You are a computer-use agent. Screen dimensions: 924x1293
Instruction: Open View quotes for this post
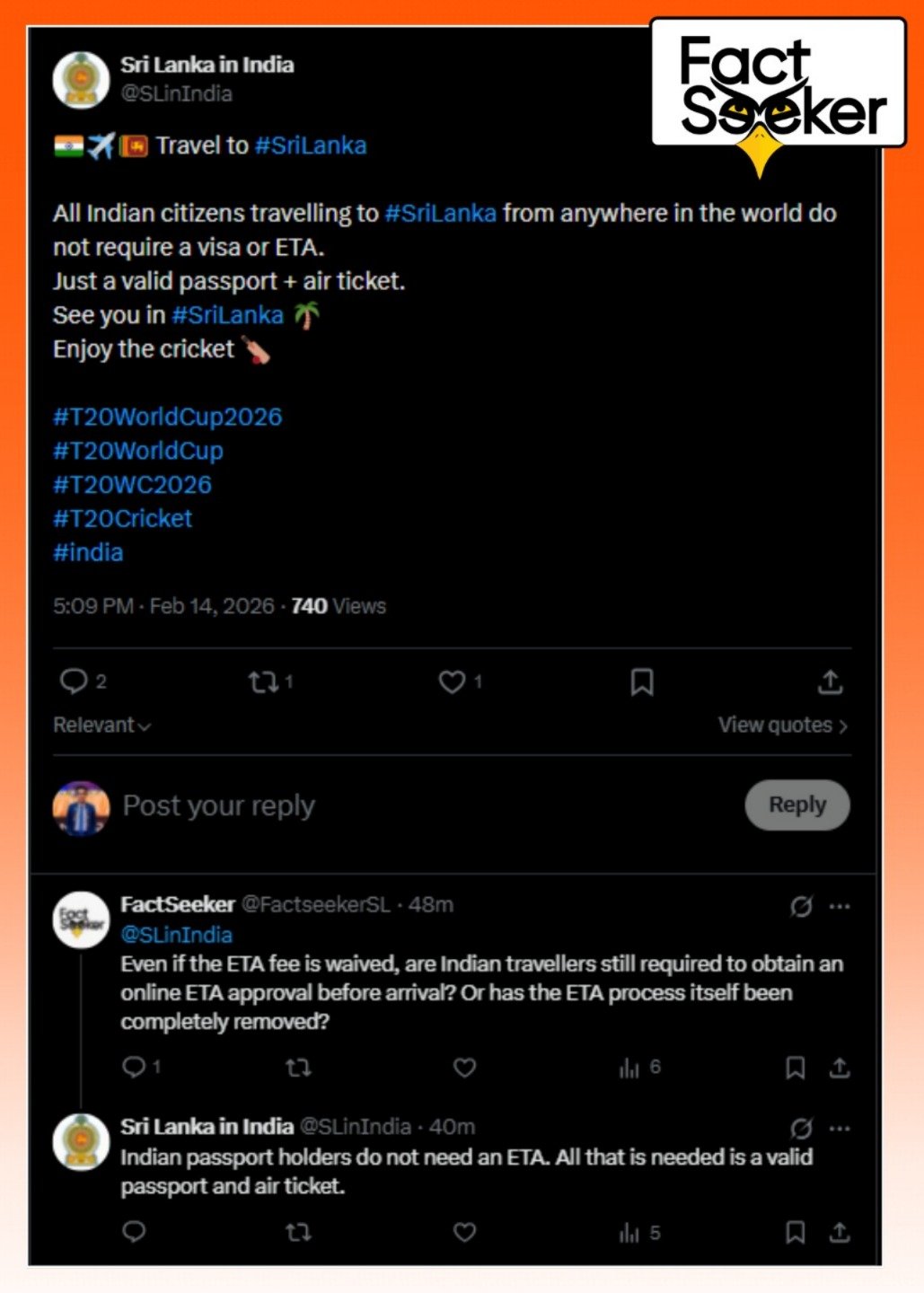click(782, 726)
